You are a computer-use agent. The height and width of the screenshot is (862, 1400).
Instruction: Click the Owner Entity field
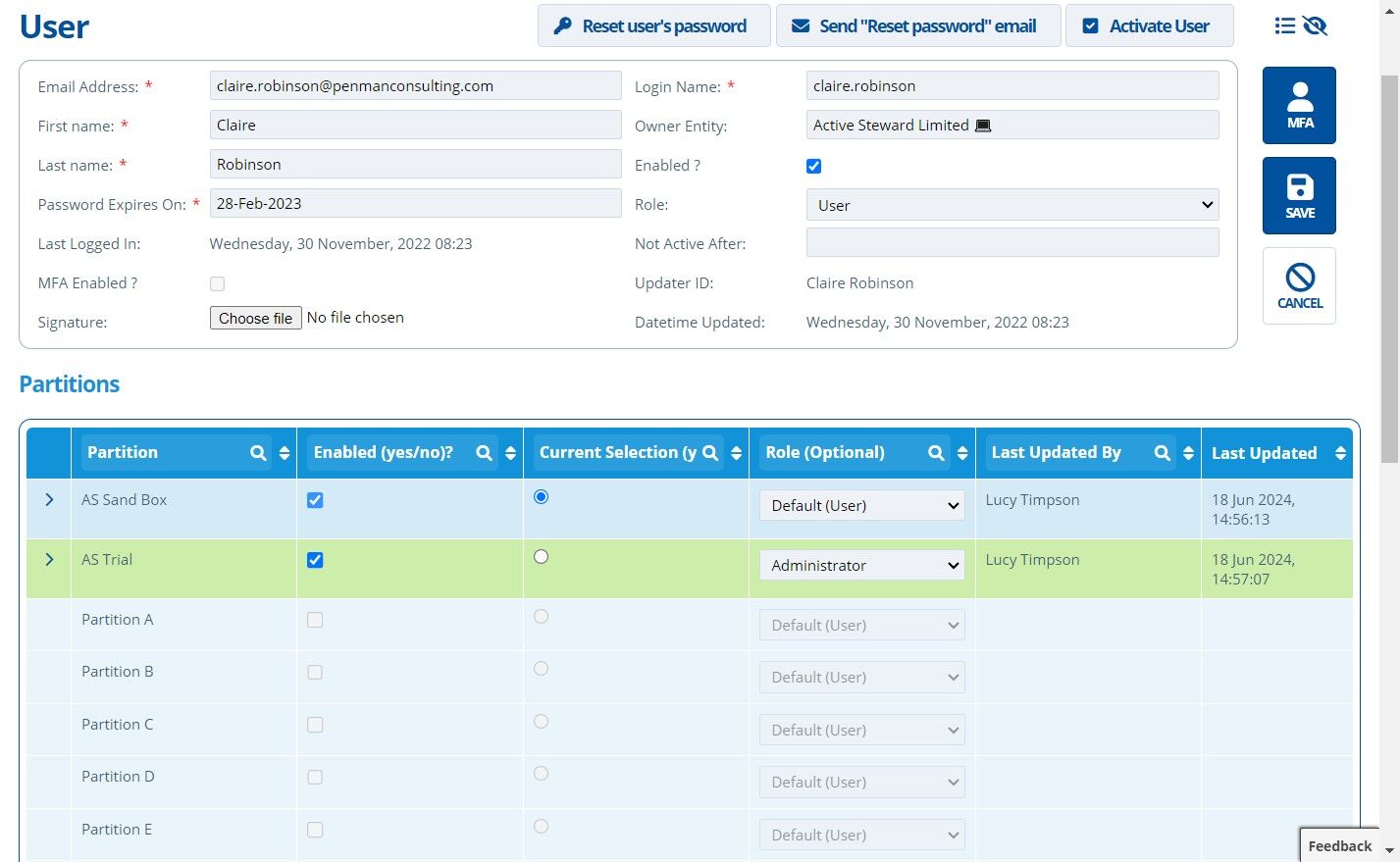point(1012,125)
